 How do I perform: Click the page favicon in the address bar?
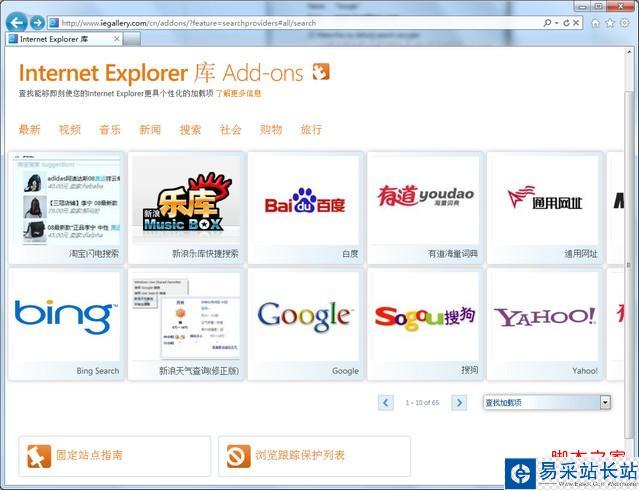pyautogui.click(x=53, y=23)
